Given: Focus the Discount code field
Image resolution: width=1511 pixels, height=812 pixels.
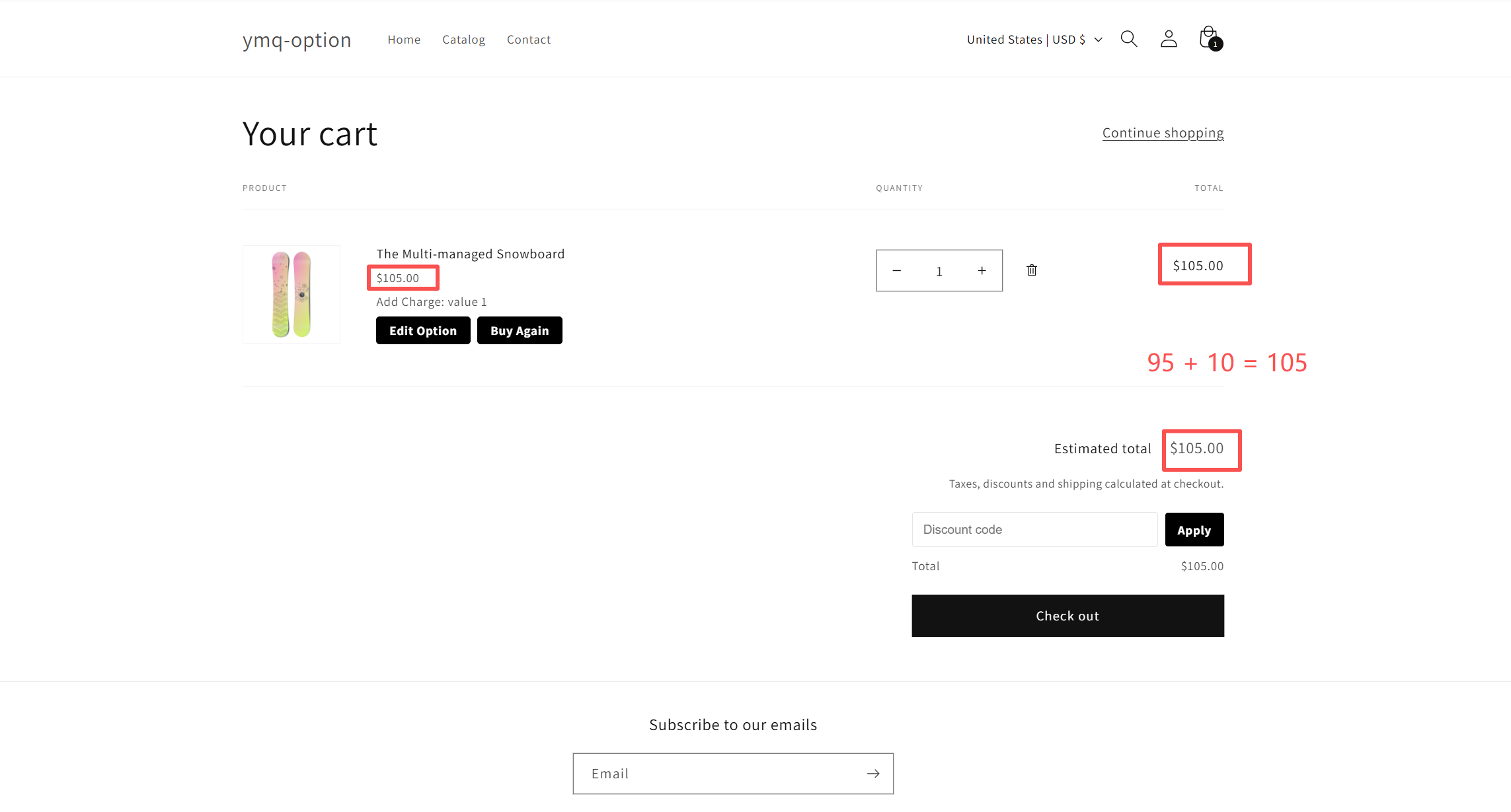Looking at the screenshot, I should [x=1034, y=530].
